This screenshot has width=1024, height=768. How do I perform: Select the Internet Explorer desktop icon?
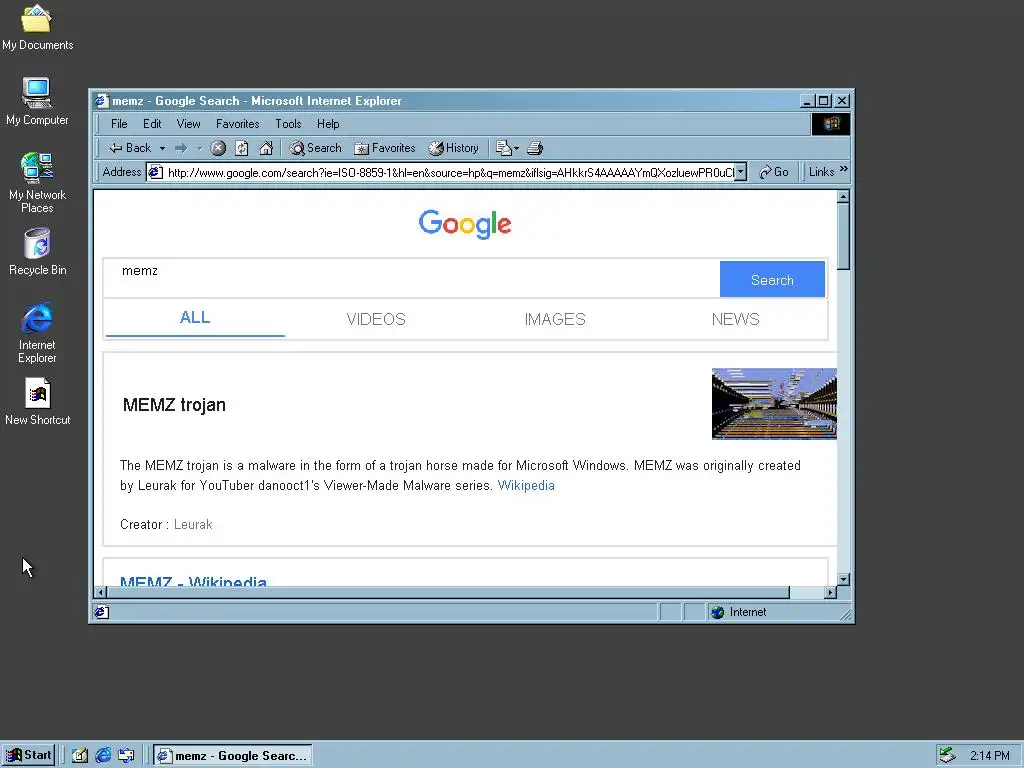[x=37, y=332]
